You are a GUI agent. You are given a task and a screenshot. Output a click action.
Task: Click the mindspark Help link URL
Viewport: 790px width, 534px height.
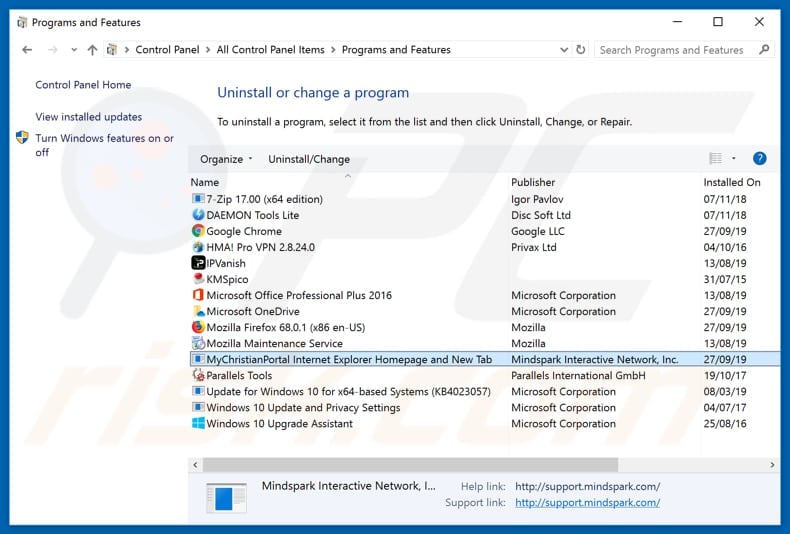587,487
